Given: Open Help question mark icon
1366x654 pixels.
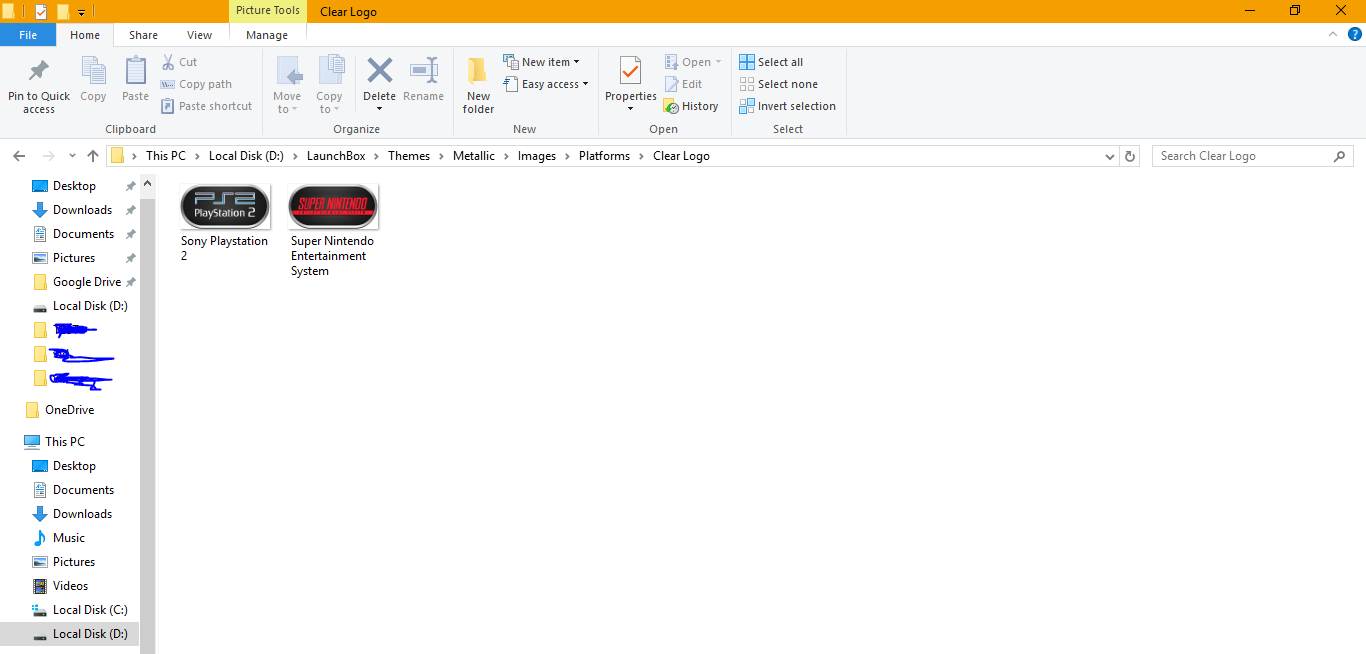Looking at the screenshot, I should tap(1354, 34).
